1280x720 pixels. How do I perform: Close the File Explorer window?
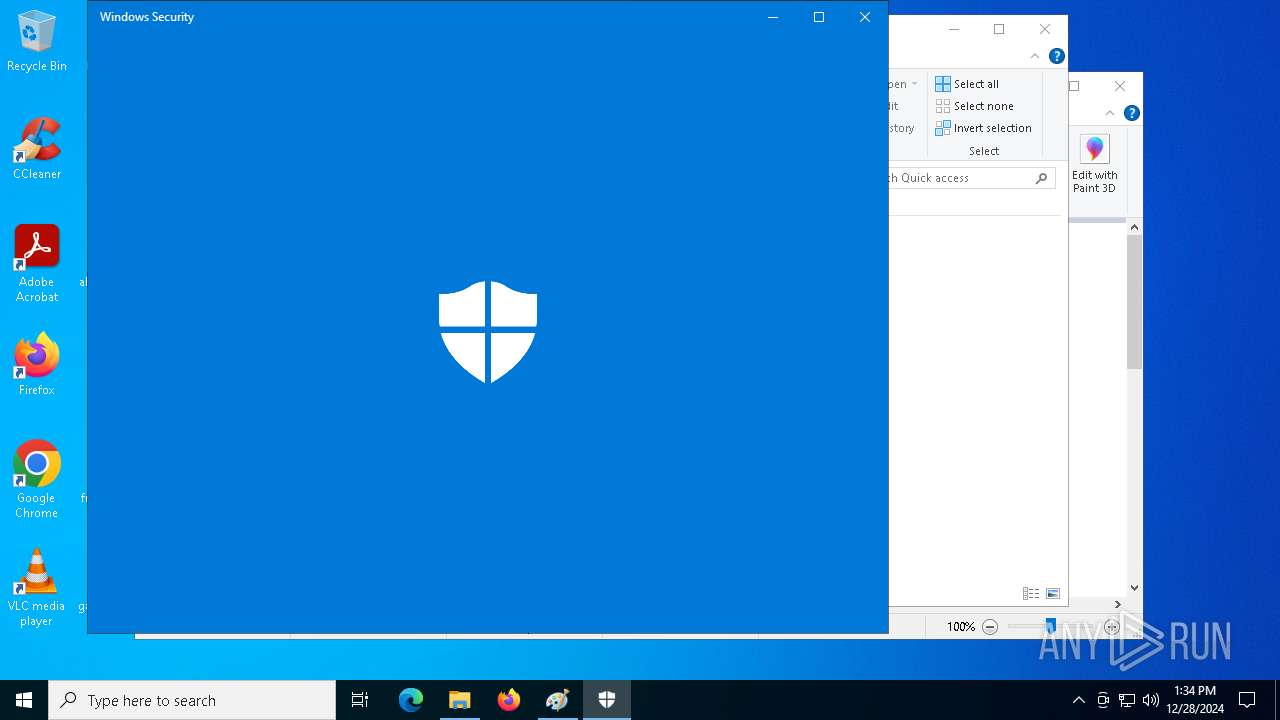pos(1045,29)
